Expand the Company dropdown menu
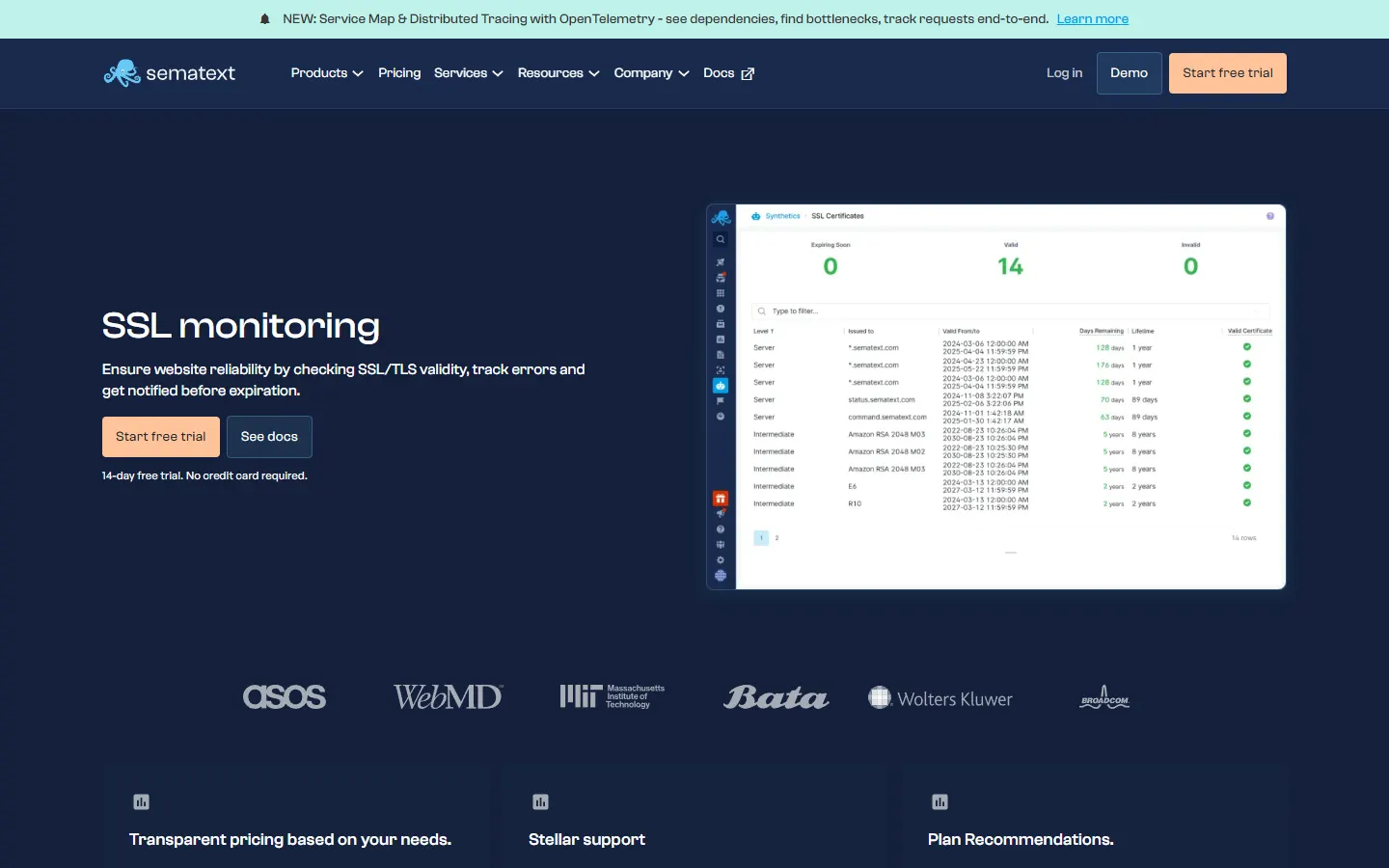1389x868 pixels. 651,73
